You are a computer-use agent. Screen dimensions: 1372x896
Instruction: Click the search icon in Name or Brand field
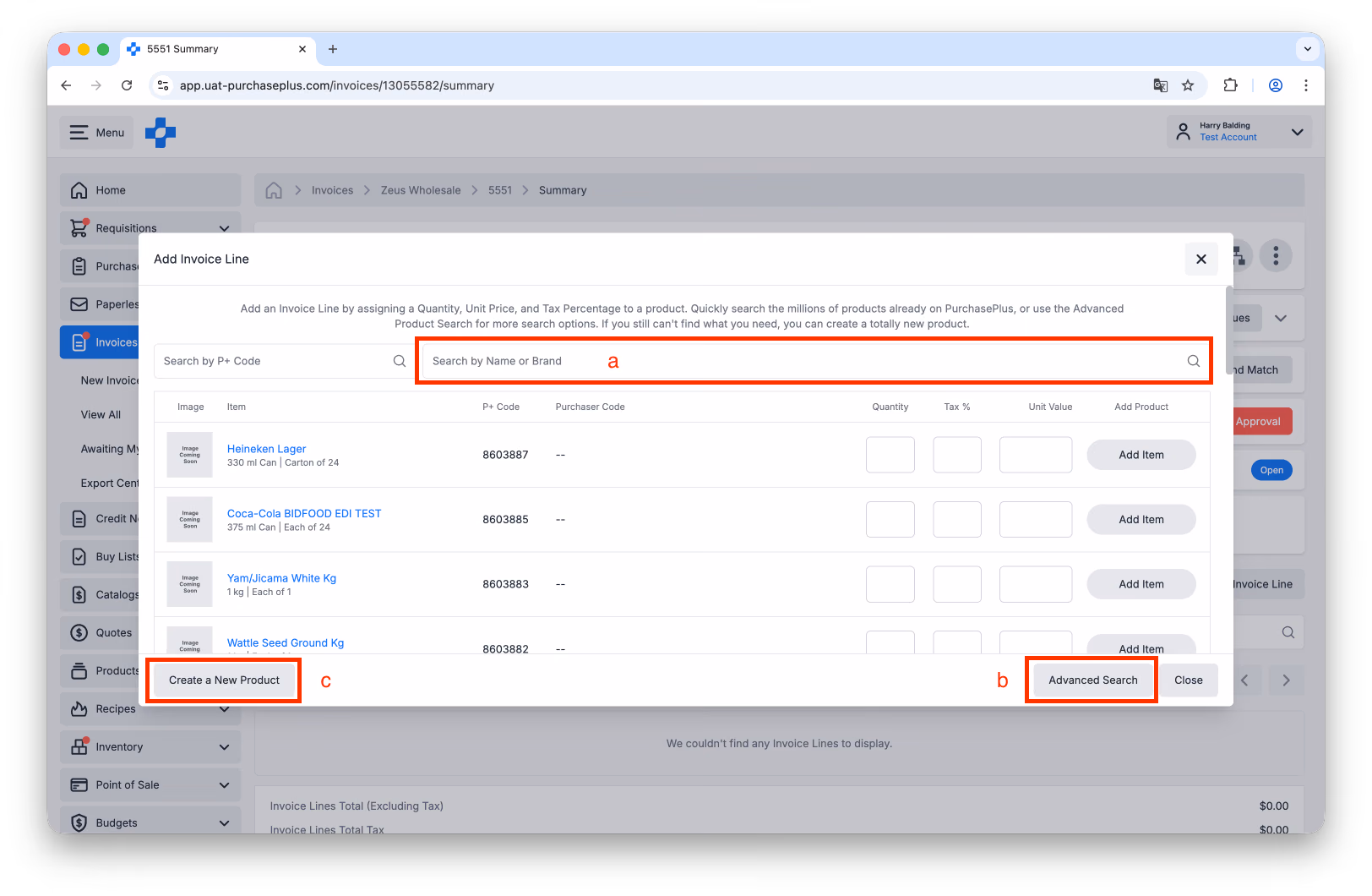(1194, 361)
